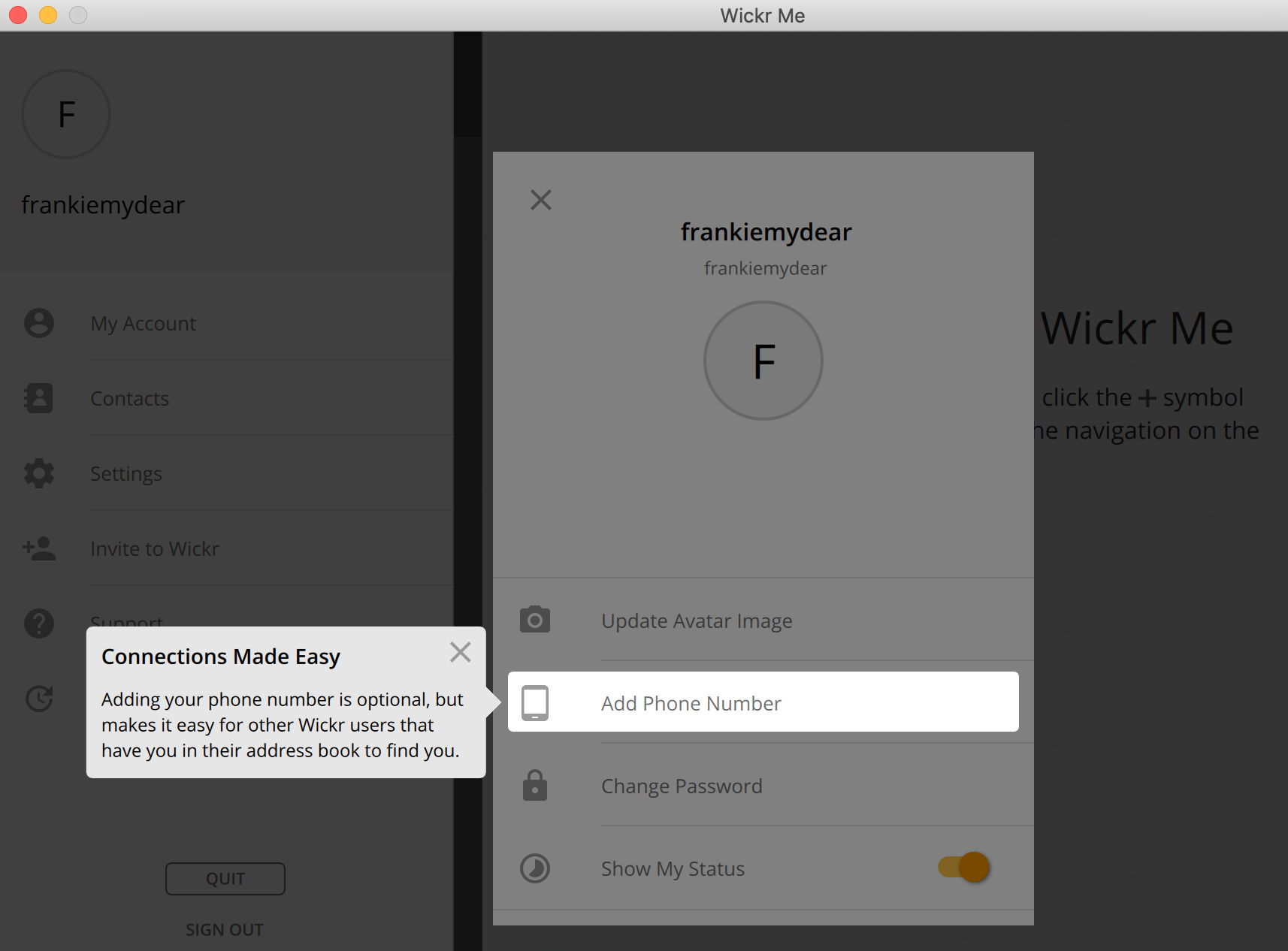The width and height of the screenshot is (1288, 951).
Task: Click the red window close button
Action: coord(18,15)
